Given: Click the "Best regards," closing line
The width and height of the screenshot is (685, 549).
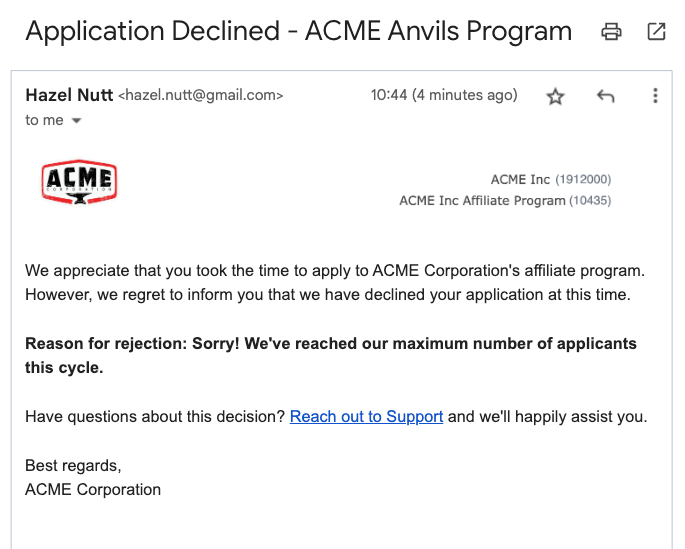Looking at the screenshot, I should pos(73,466).
